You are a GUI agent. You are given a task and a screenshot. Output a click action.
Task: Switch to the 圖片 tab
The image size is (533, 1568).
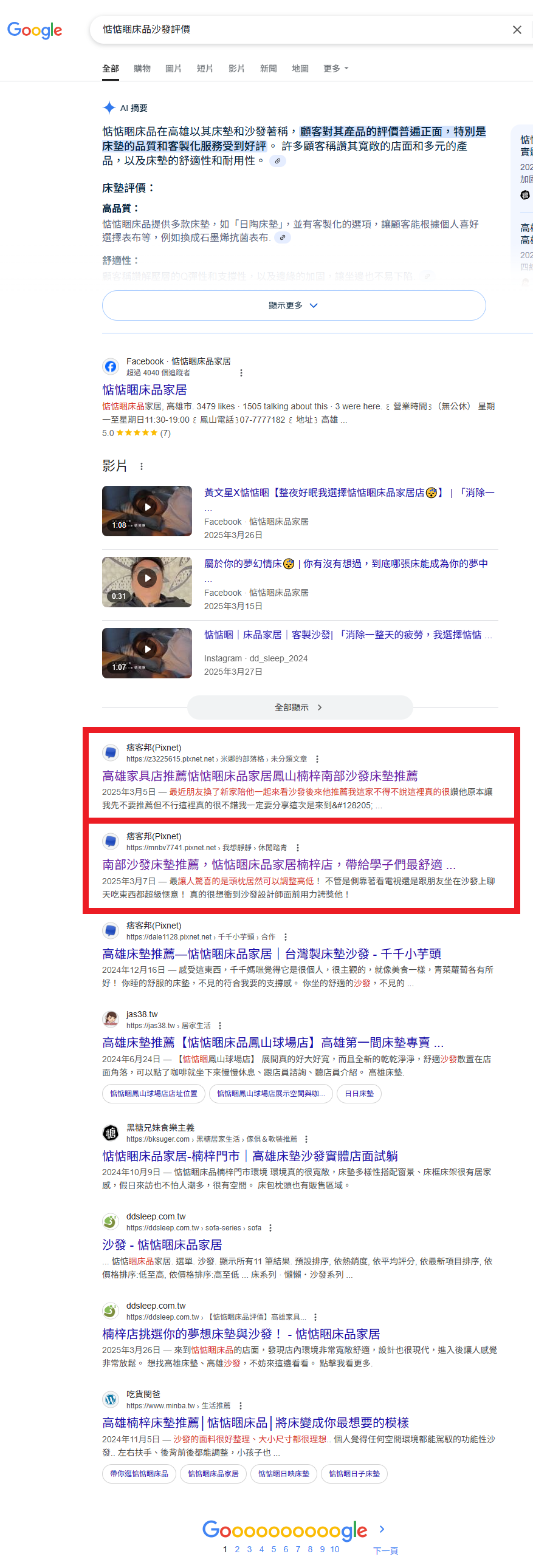tap(174, 69)
